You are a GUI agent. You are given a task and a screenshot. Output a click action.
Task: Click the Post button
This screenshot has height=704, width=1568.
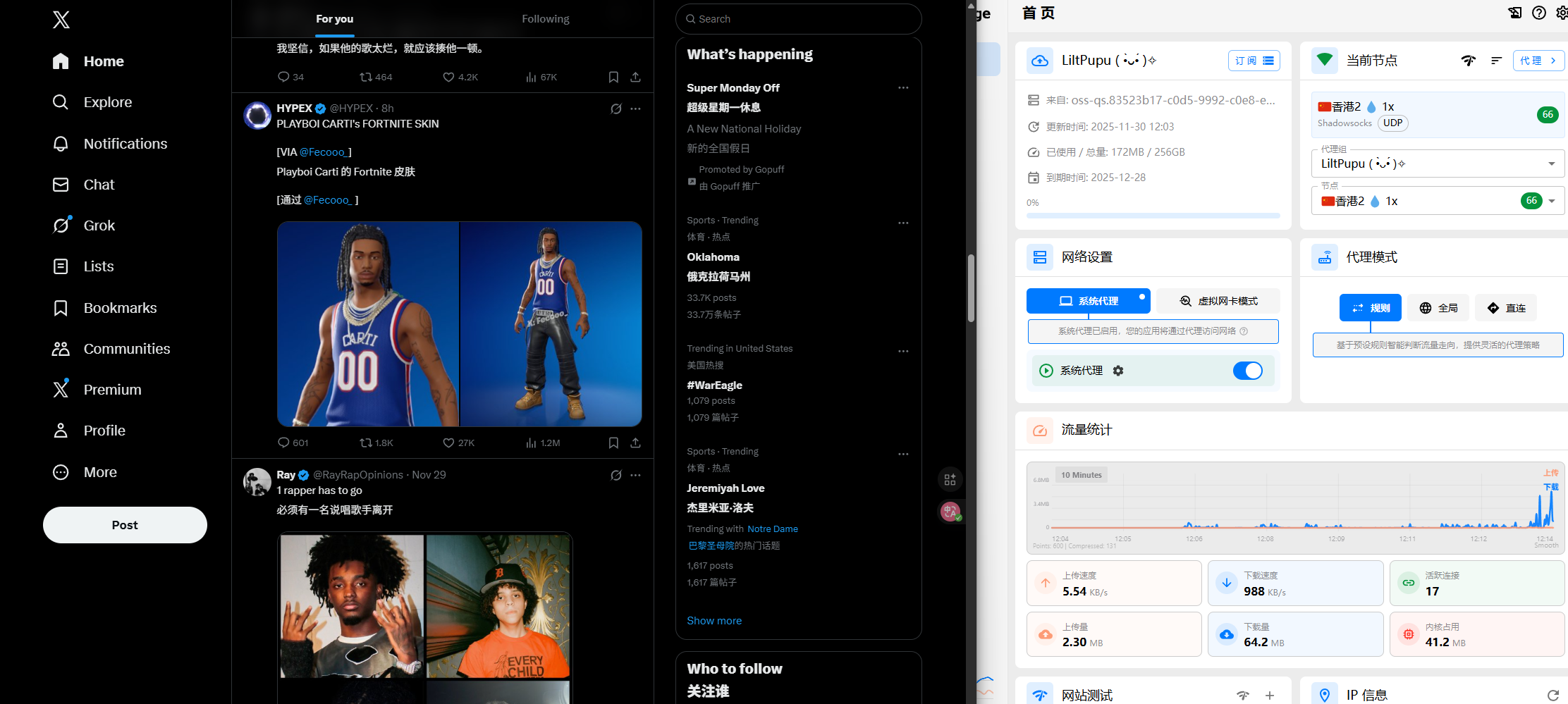[x=125, y=525]
